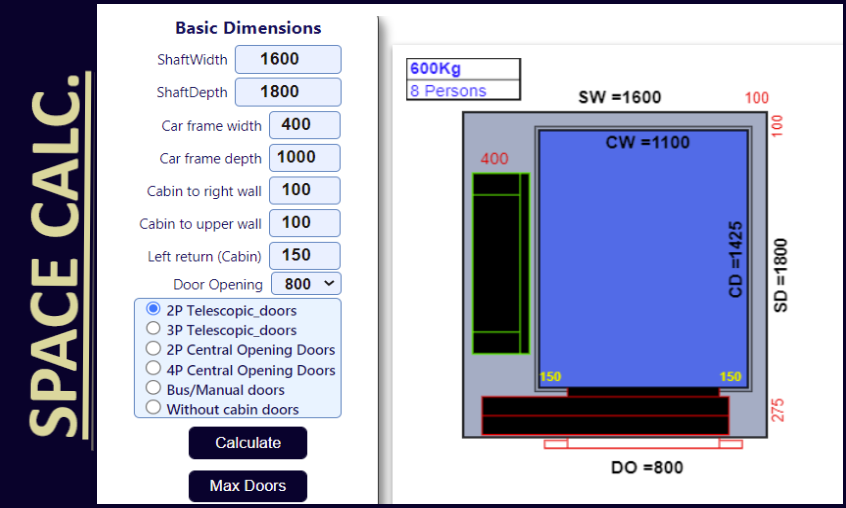The image size is (846, 508).
Task: Open the Door Opening dropdown
Action: 305,284
